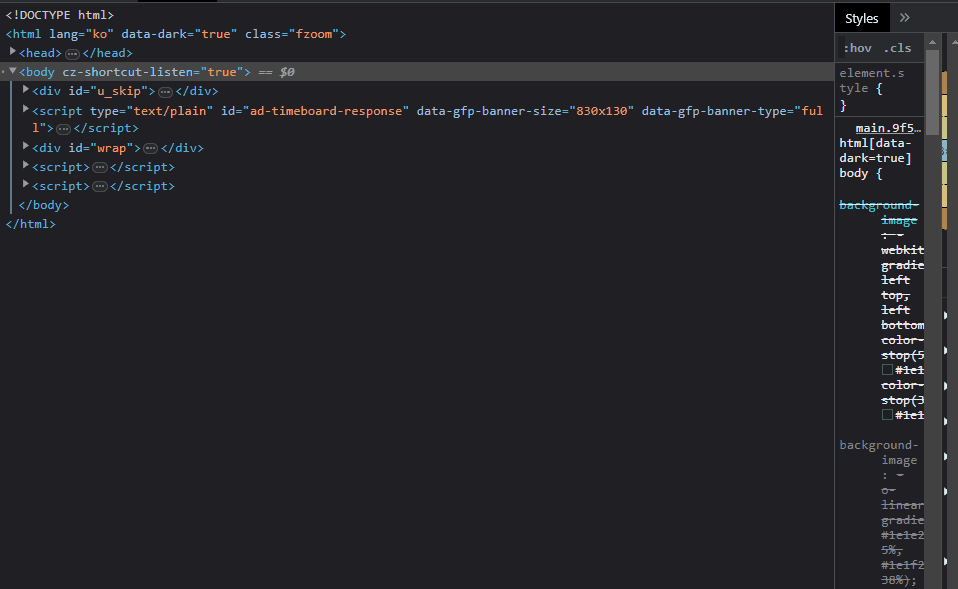Select the html lang="ko" element line
Screen dimensions: 958x589
175,34
